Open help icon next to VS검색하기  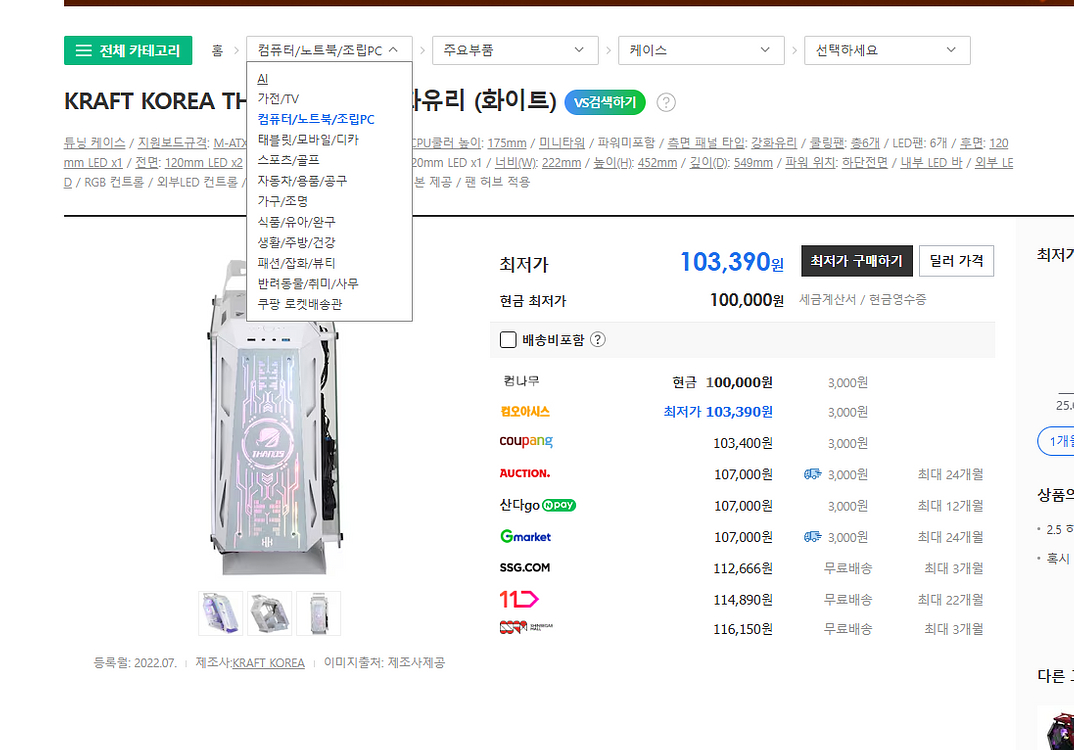[666, 102]
